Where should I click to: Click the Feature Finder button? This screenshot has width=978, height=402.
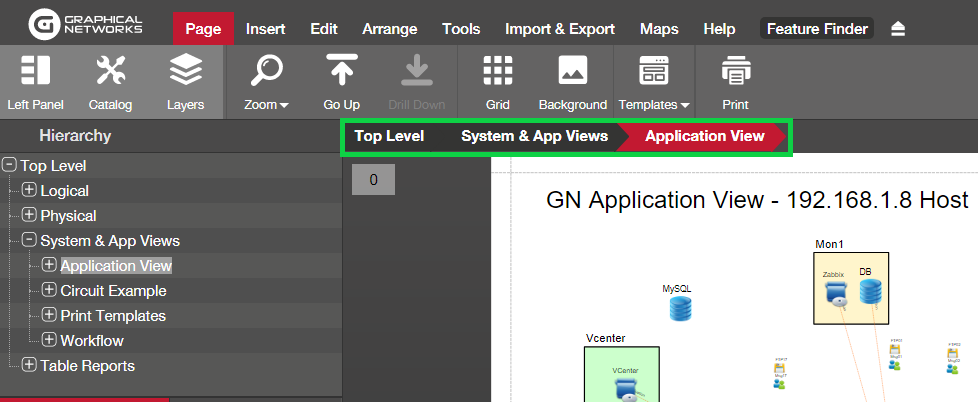[x=816, y=29]
